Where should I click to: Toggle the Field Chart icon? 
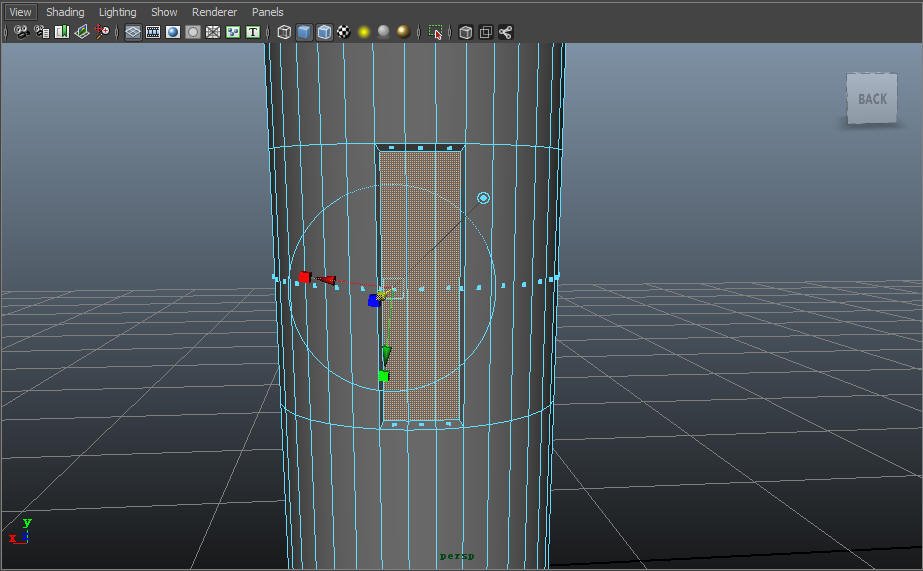click(213, 32)
